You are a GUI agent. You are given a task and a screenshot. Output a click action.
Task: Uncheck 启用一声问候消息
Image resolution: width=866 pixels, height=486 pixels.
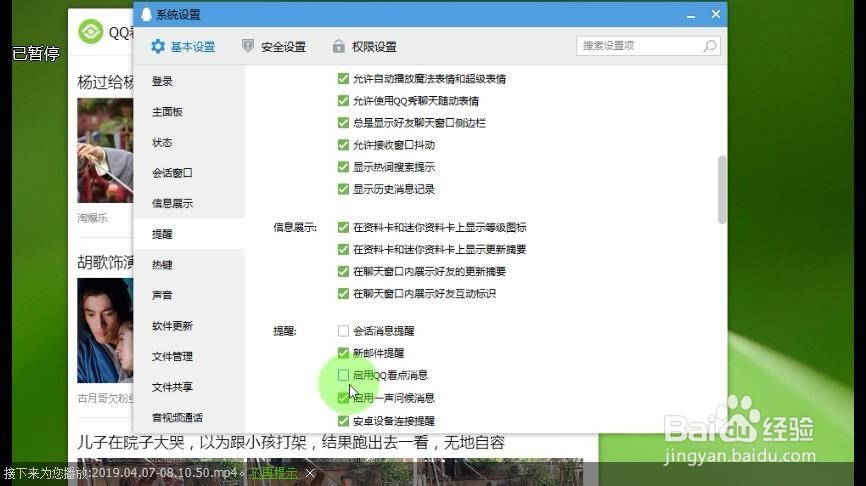click(343, 398)
